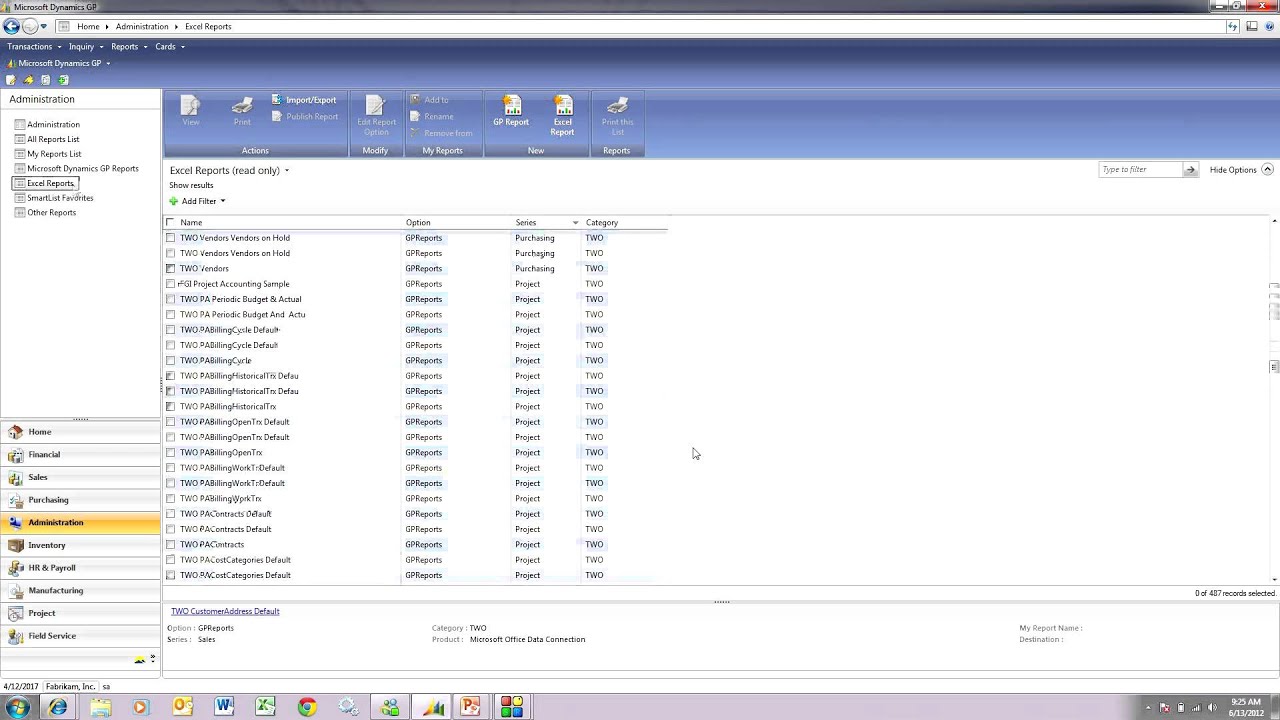Open Microsoft Word from taskbar
The width and height of the screenshot is (1280, 720).
pyautogui.click(x=224, y=707)
